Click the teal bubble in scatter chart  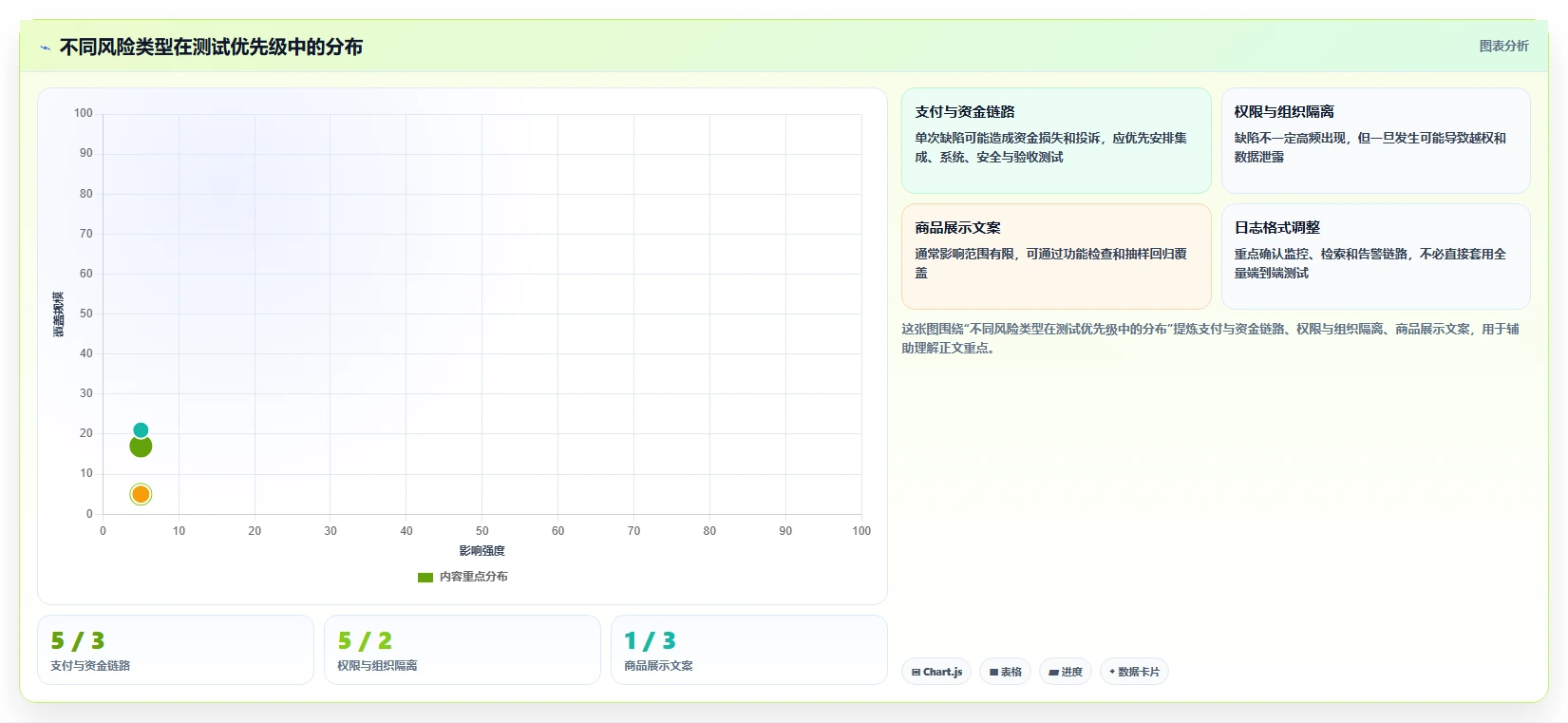click(141, 430)
